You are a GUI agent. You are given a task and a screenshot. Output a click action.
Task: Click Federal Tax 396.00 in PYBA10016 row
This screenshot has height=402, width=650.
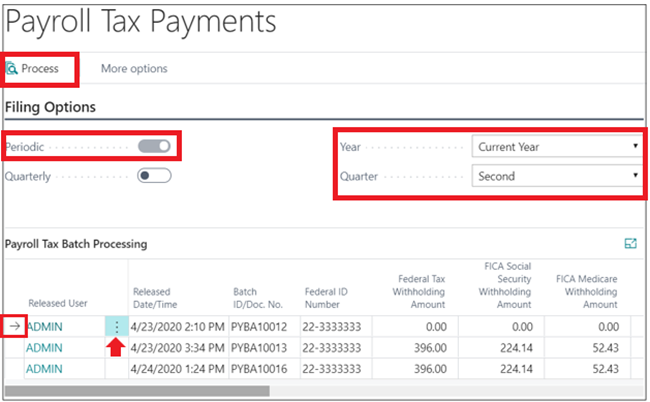tap(430, 369)
